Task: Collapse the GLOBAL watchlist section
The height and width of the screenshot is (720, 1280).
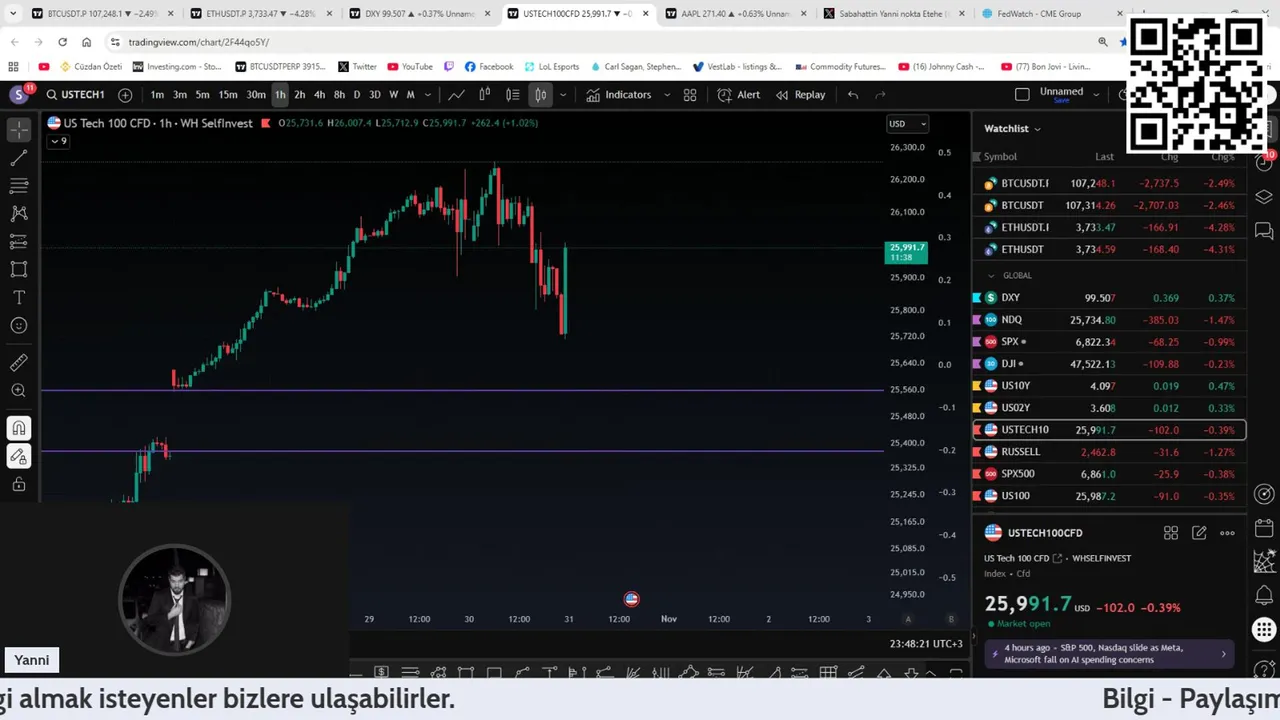Action: click(x=991, y=276)
